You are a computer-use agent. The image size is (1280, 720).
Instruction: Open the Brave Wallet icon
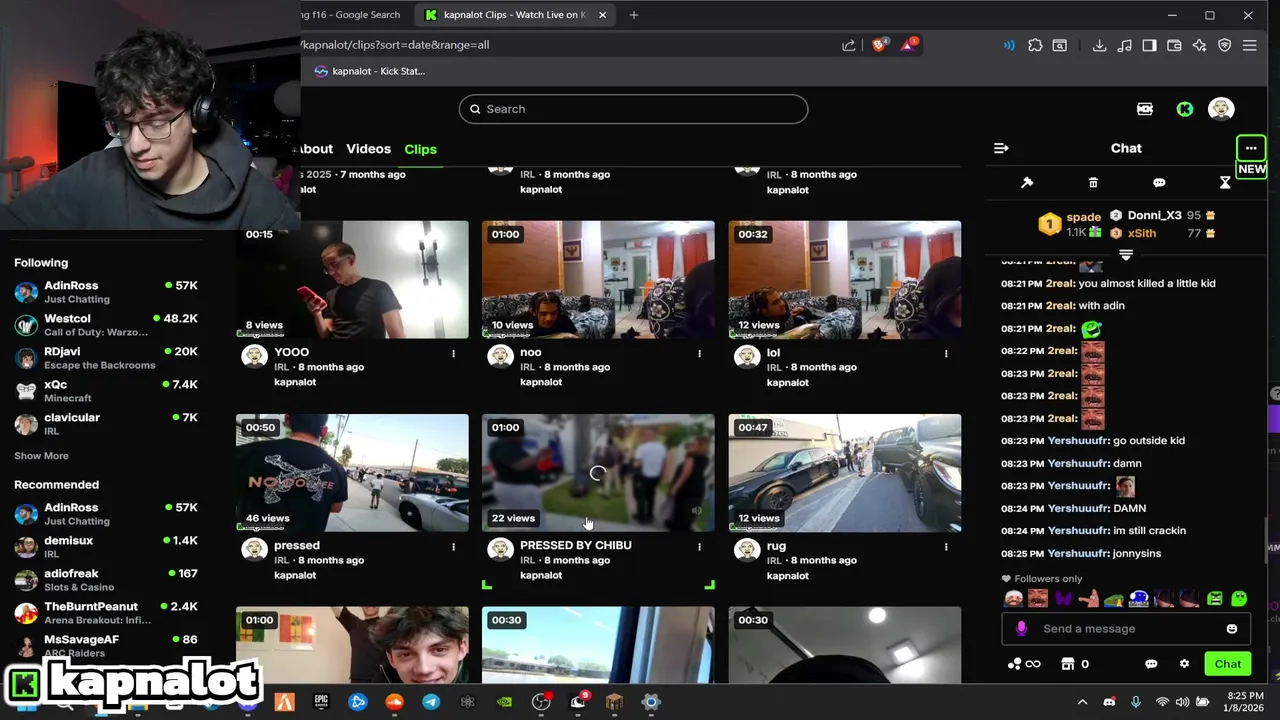click(x=1174, y=45)
